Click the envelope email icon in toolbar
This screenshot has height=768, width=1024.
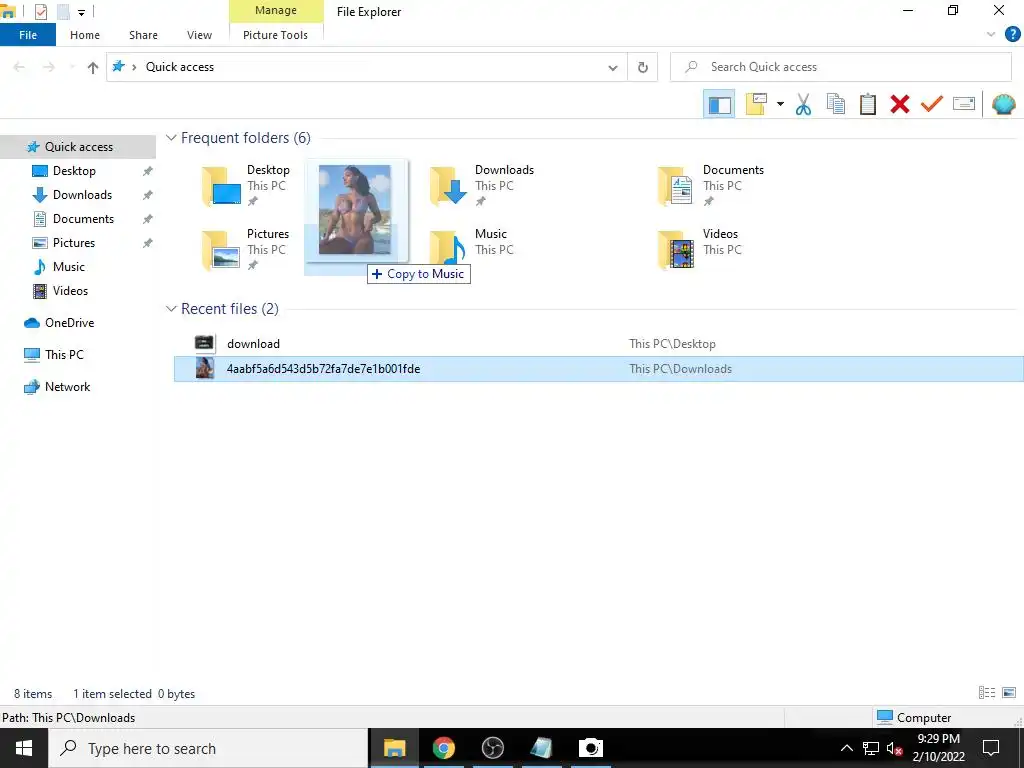pos(963,104)
